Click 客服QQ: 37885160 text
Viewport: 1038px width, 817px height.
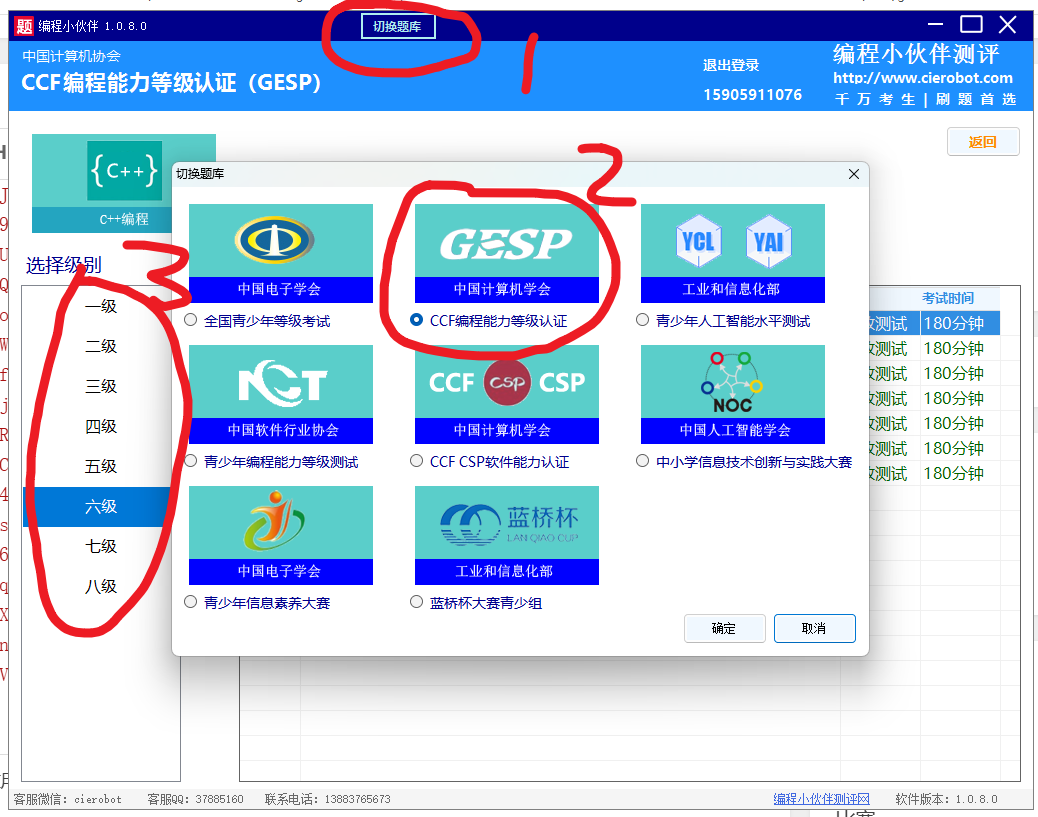[195, 799]
